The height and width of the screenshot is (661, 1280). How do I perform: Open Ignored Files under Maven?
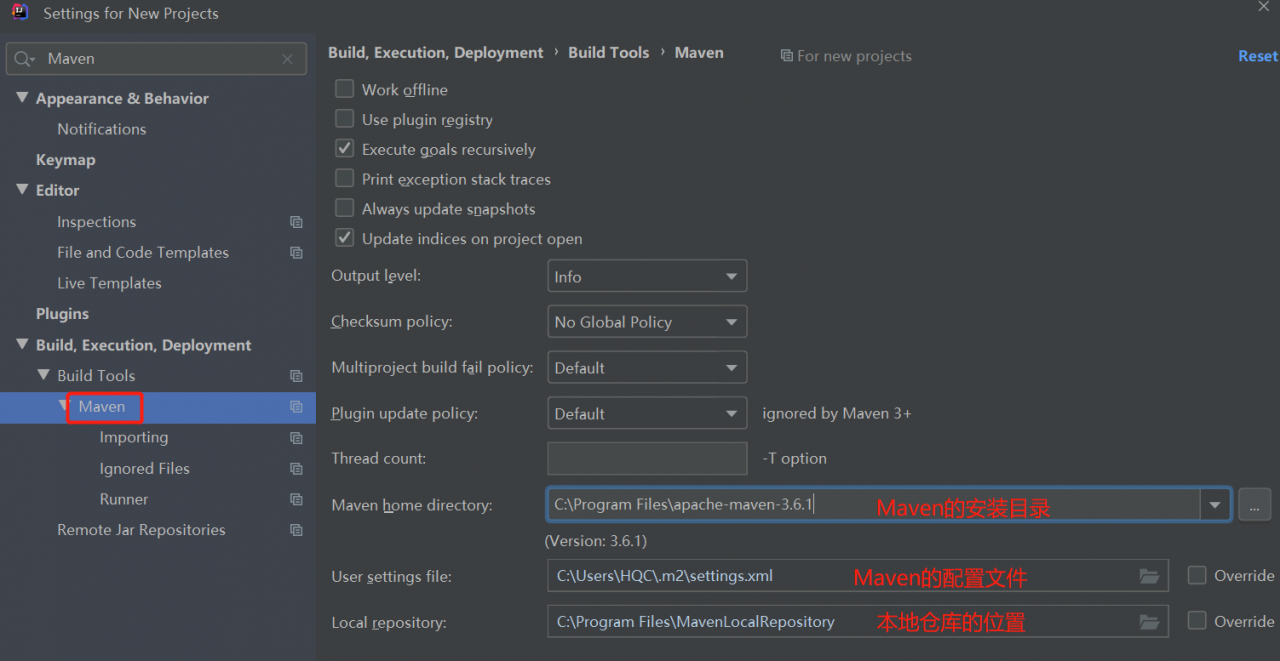tap(144, 469)
